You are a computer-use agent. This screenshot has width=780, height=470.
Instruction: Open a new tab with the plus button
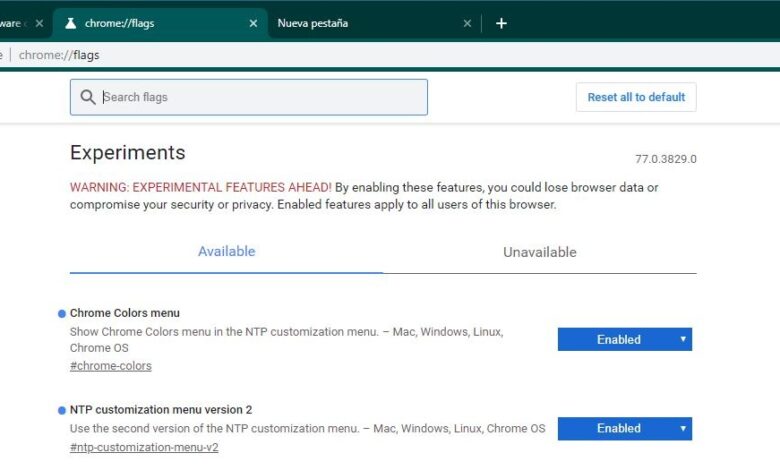click(x=501, y=23)
